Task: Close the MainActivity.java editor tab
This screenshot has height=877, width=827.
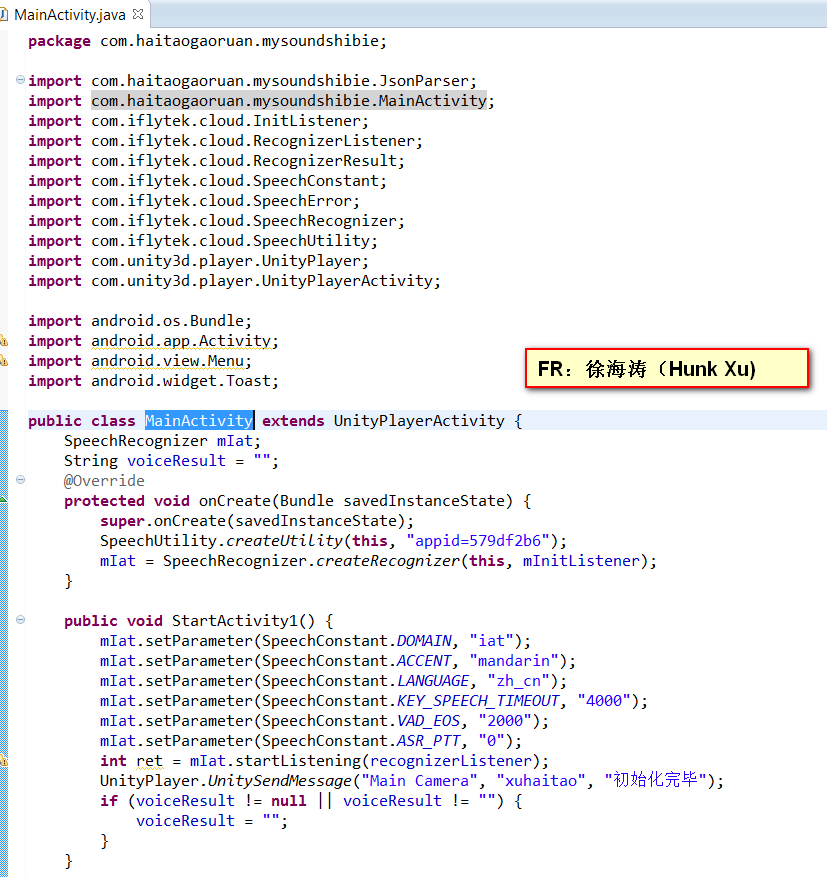Action: (x=138, y=14)
